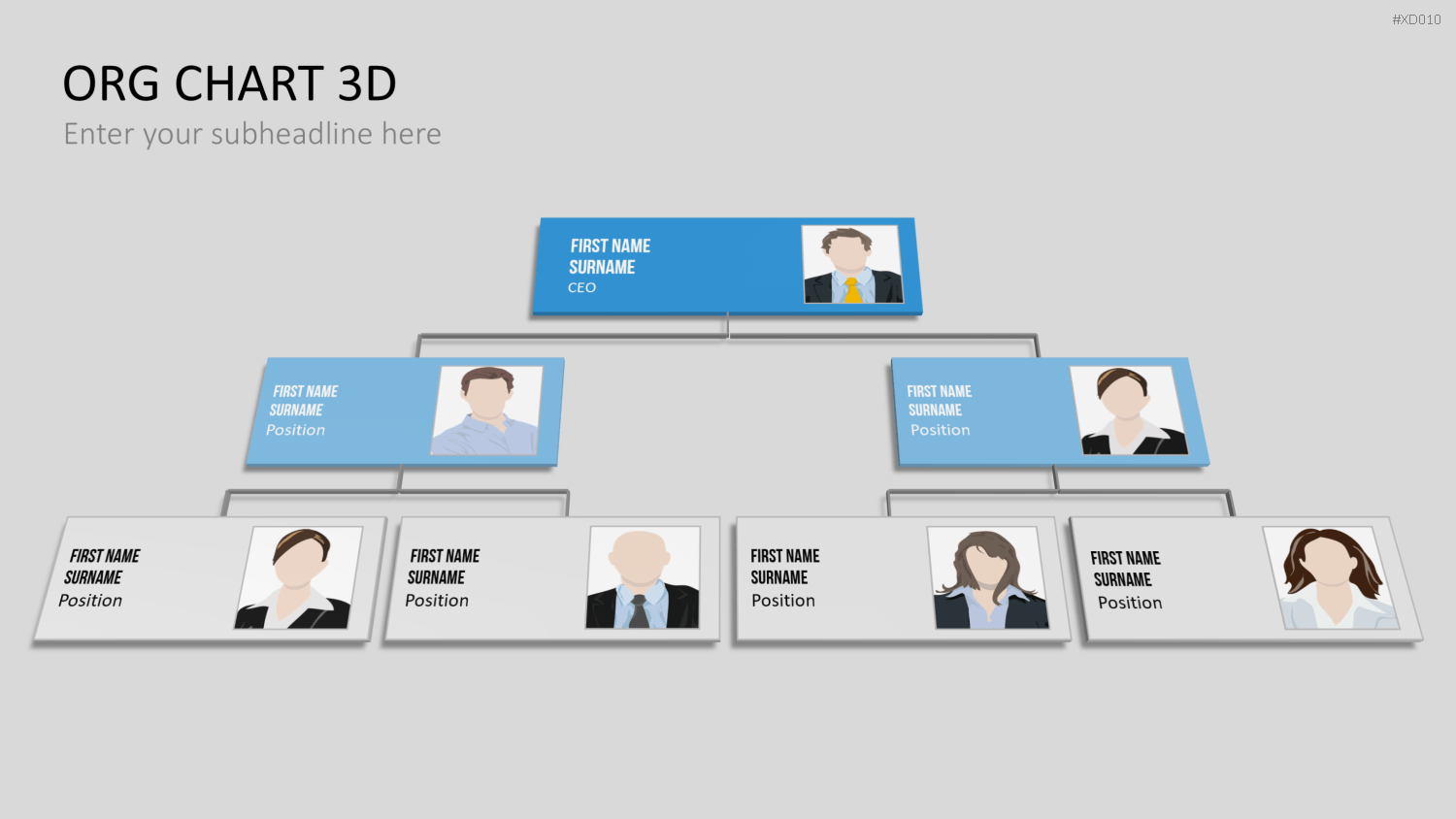The image size is (1456, 819).
Task: Select name text in rightmost gray card
Action: 1125,569
